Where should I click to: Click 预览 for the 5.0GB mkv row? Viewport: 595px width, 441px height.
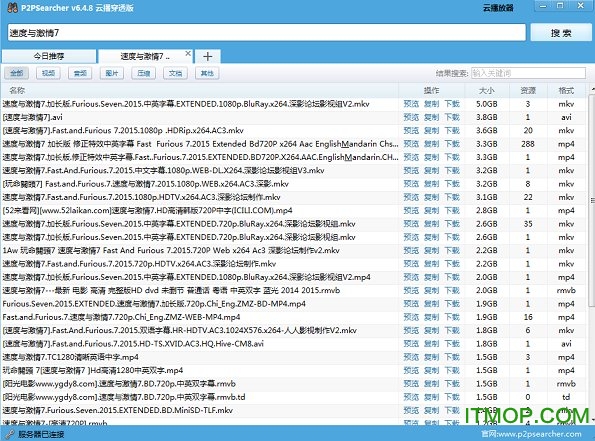[x=411, y=104]
